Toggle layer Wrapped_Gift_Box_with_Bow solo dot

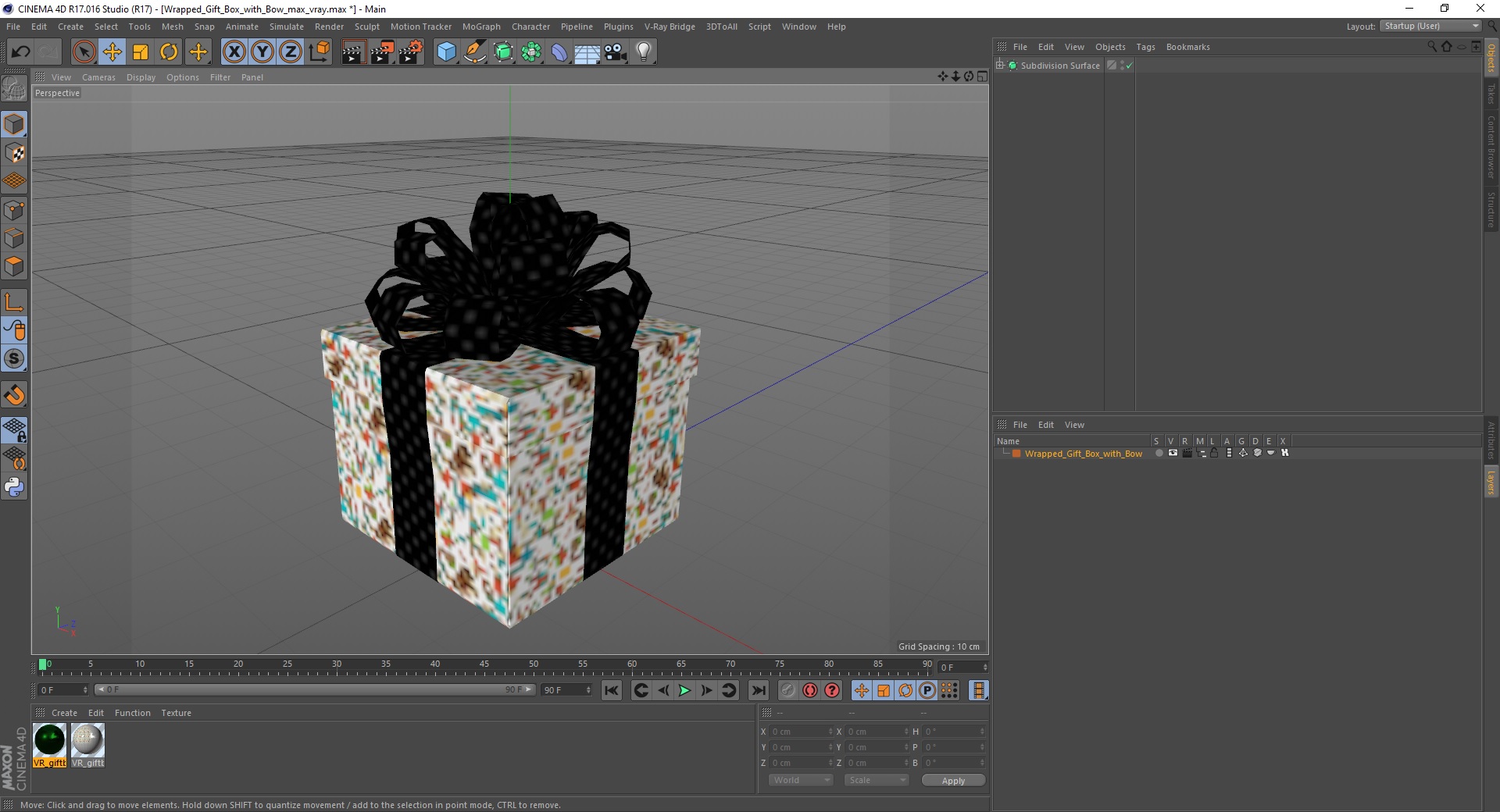tap(1159, 453)
